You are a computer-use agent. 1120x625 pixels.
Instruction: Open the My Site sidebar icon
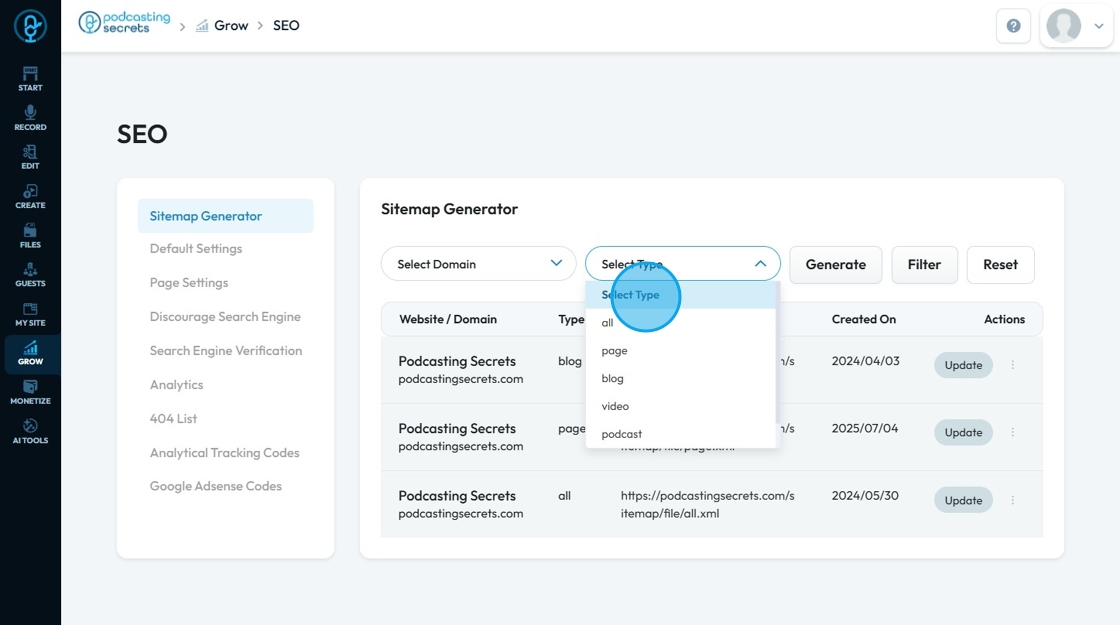click(x=30, y=314)
